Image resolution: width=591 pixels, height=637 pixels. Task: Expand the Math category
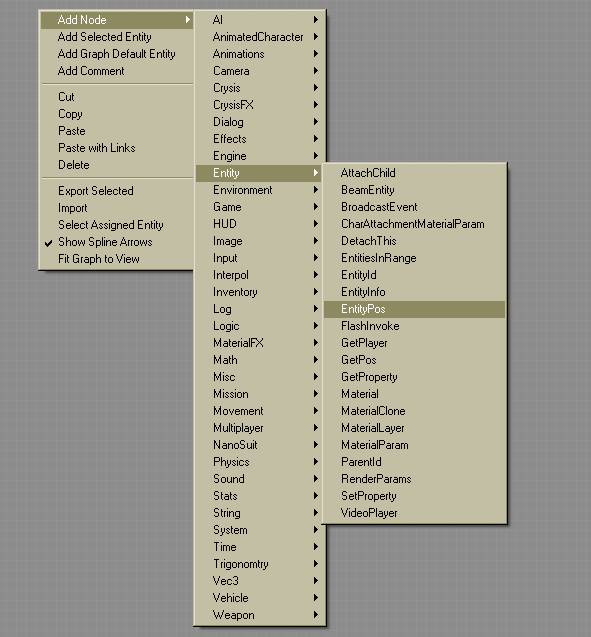[260, 360]
